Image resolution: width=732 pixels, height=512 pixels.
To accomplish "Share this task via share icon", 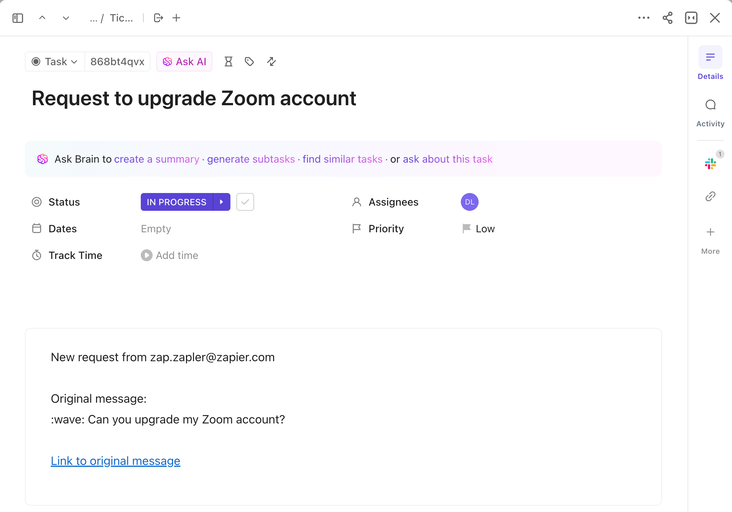I will coord(668,18).
